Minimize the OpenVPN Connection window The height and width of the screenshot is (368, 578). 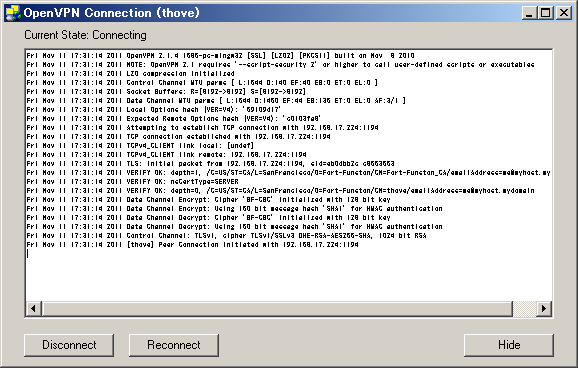(x=529, y=13)
